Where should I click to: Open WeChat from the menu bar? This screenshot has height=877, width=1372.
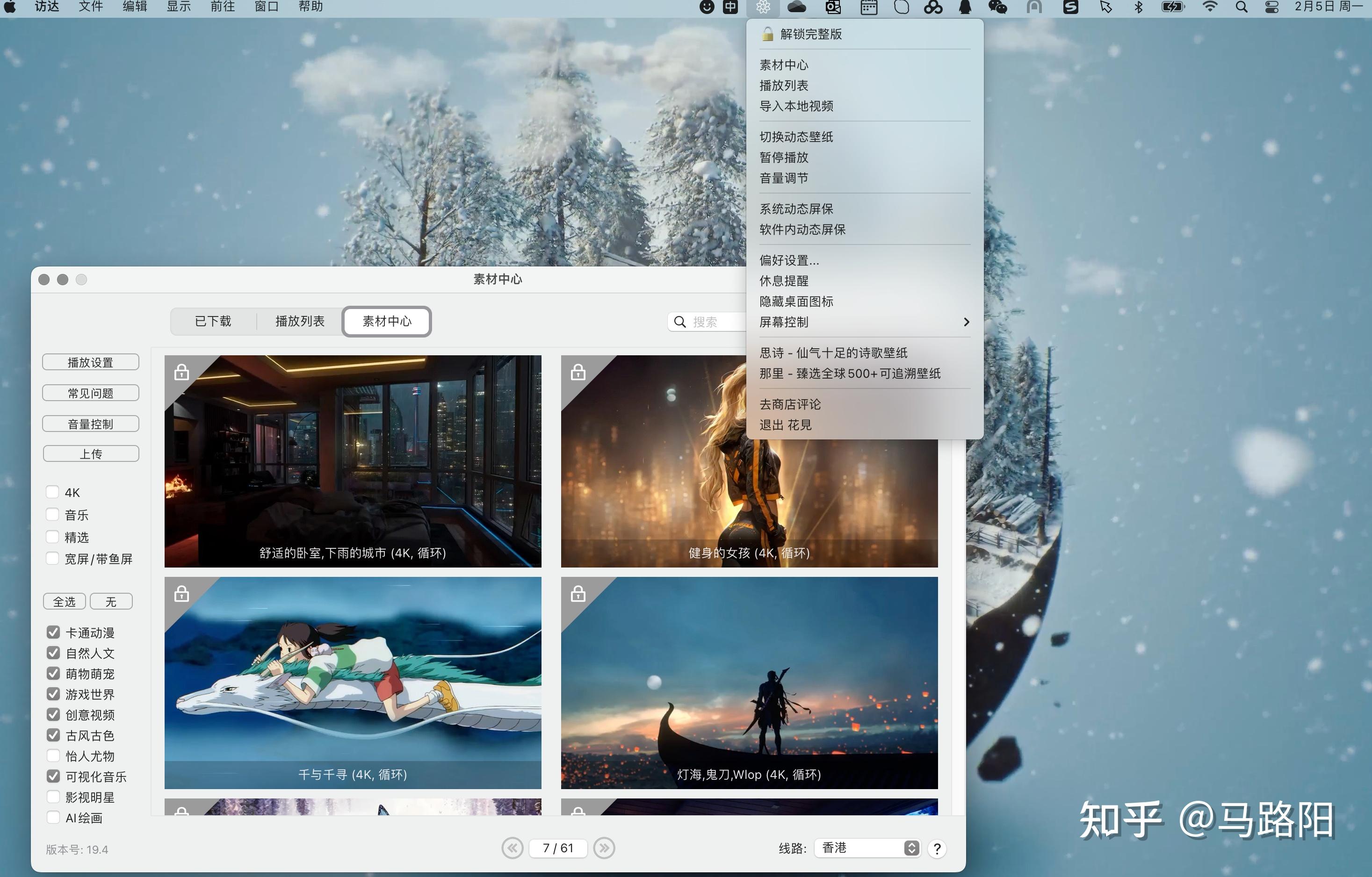[x=999, y=8]
